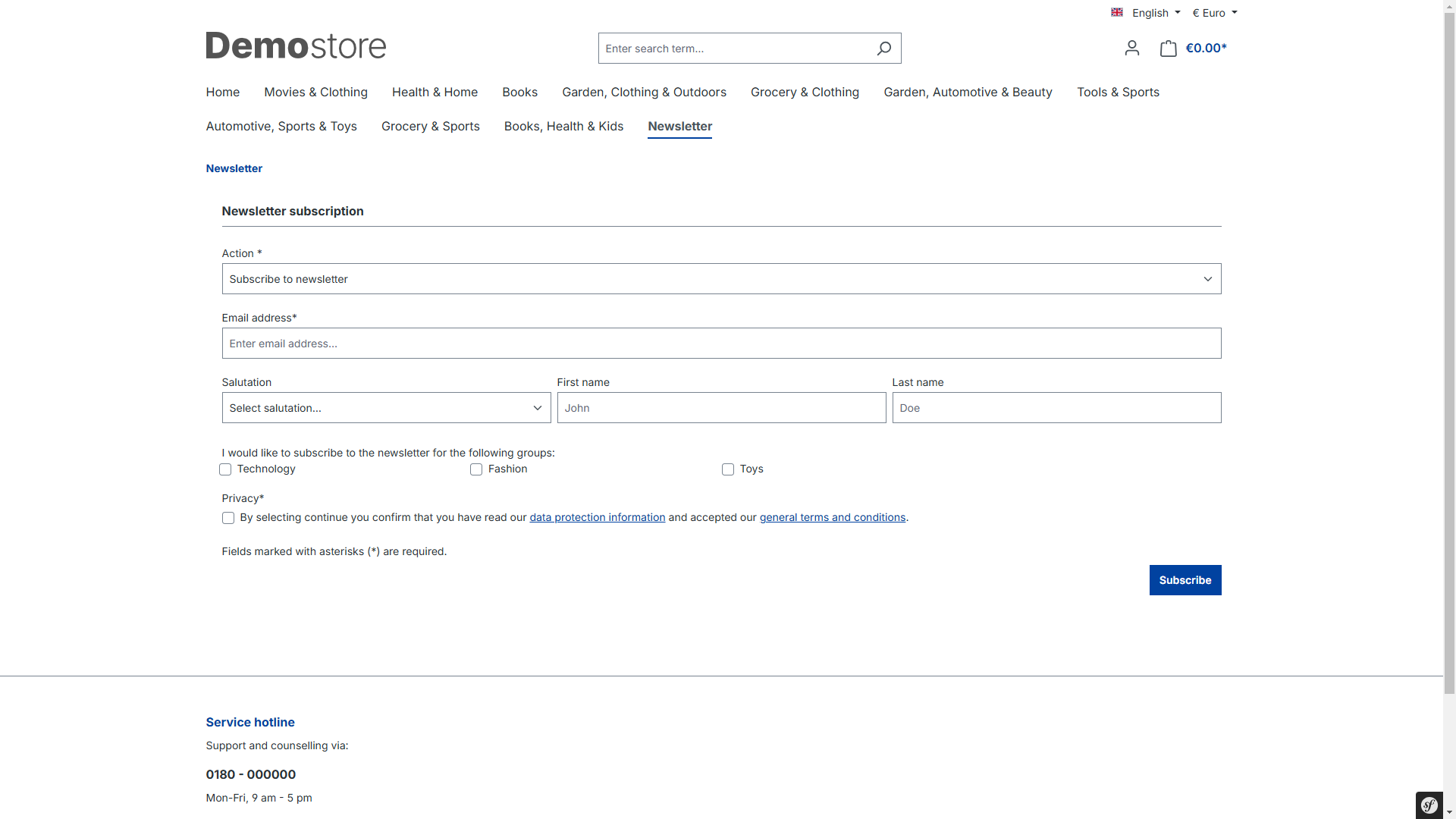
Task: Tick the Privacy confirmation checkbox
Action: [228, 518]
